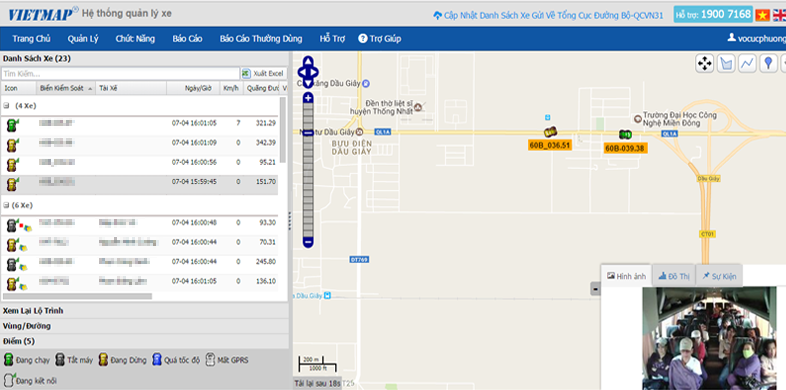Click the map zoom level slider bar
Image resolution: width=786 pixels, height=390 pixels.
point(308,170)
